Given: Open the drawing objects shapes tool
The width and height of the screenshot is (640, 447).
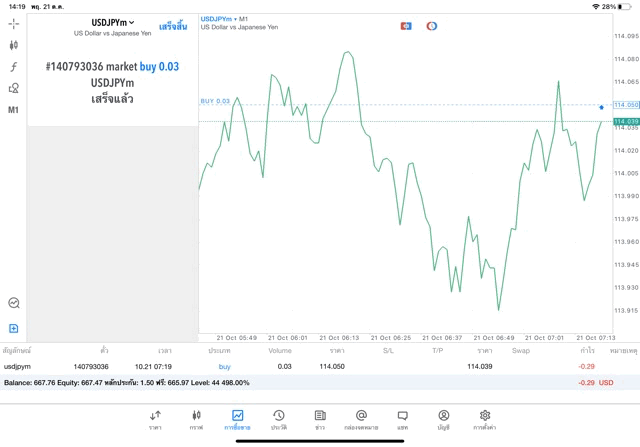Looking at the screenshot, I should point(14,88).
